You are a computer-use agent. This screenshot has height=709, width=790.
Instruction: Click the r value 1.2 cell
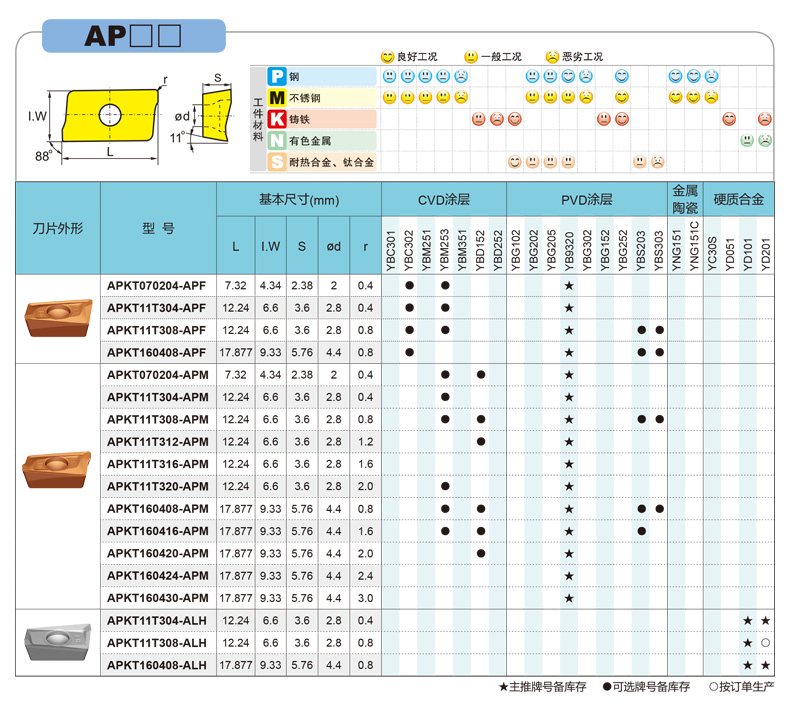(365, 442)
